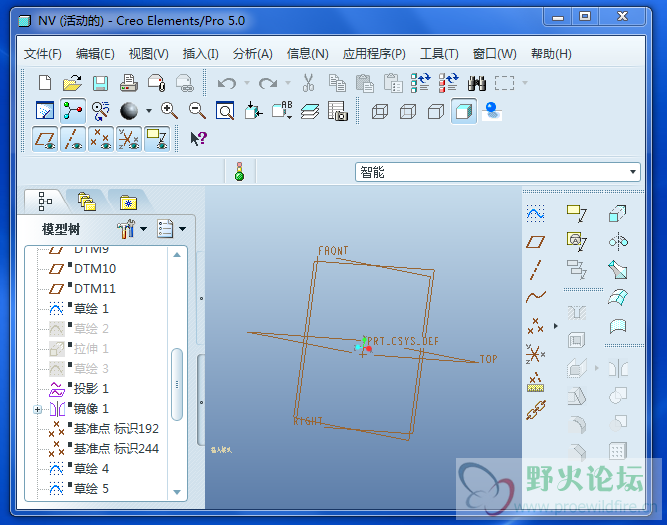Screen dimensions: 667x525
Task: Switch to the Favorites navigator tab
Action: click(128, 201)
